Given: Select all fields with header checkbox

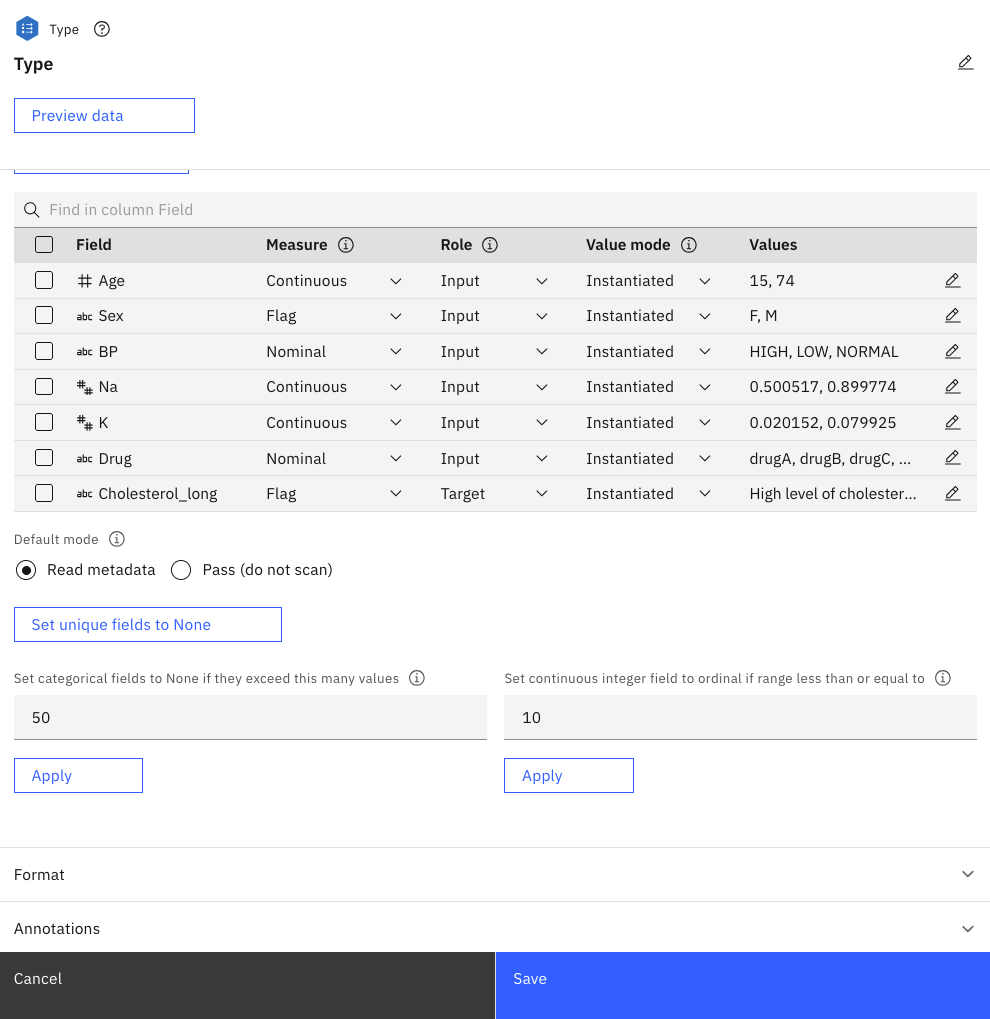Looking at the screenshot, I should (x=44, y=245).
